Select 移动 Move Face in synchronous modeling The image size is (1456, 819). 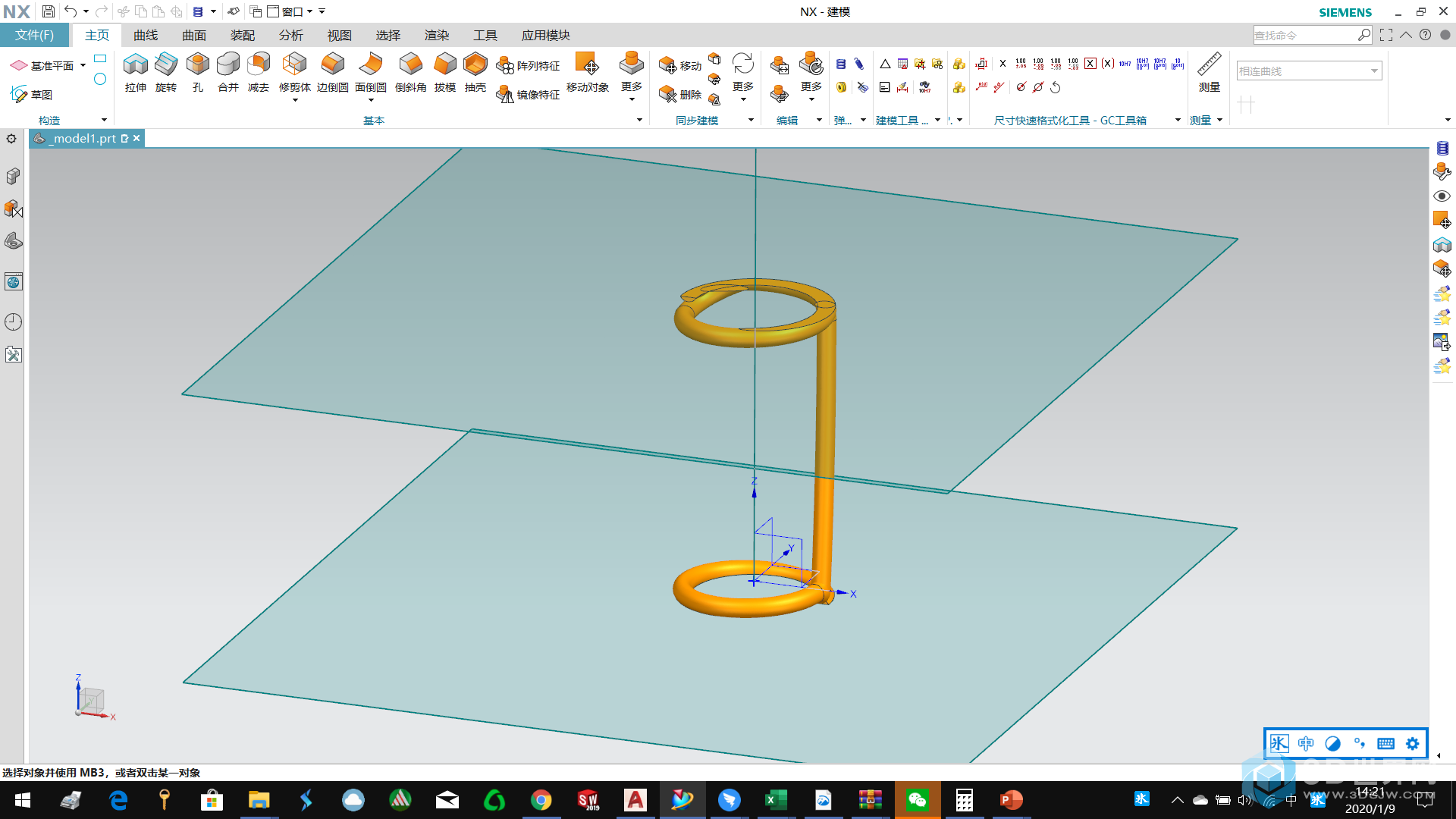[680, 66]
